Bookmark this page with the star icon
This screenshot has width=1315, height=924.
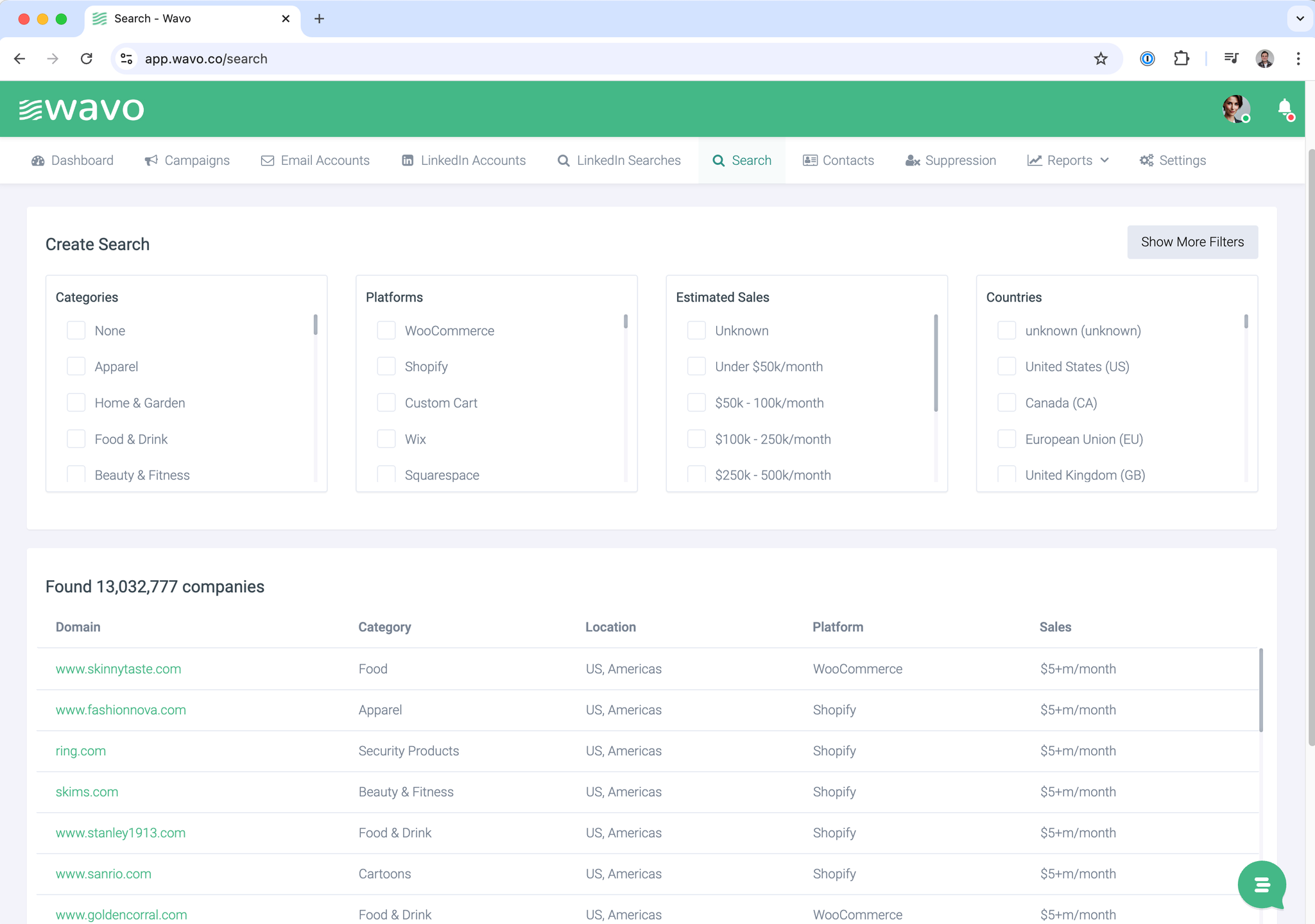point(1101,59)
